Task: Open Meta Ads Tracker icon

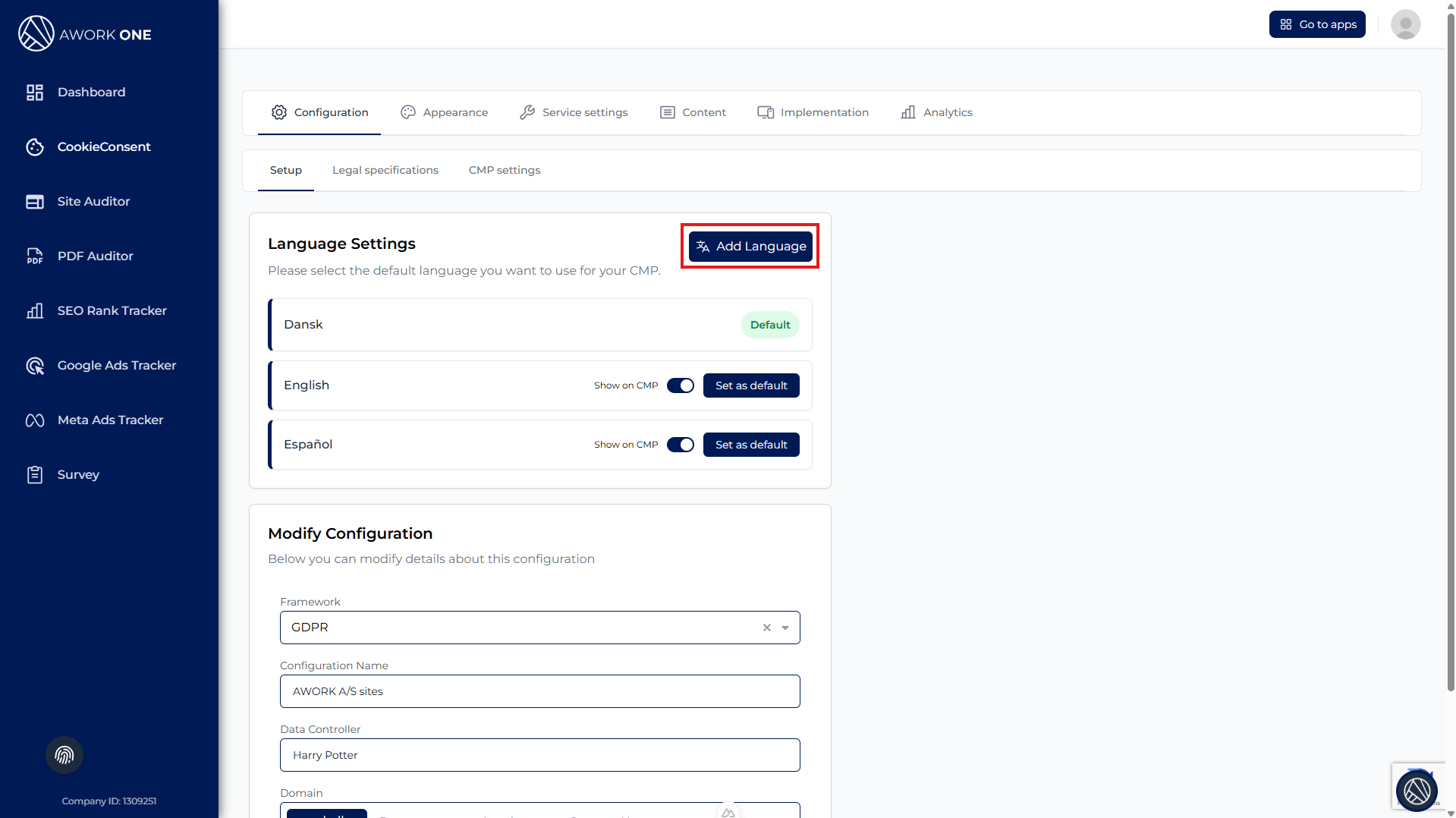Action: click(x=35, y=420)
